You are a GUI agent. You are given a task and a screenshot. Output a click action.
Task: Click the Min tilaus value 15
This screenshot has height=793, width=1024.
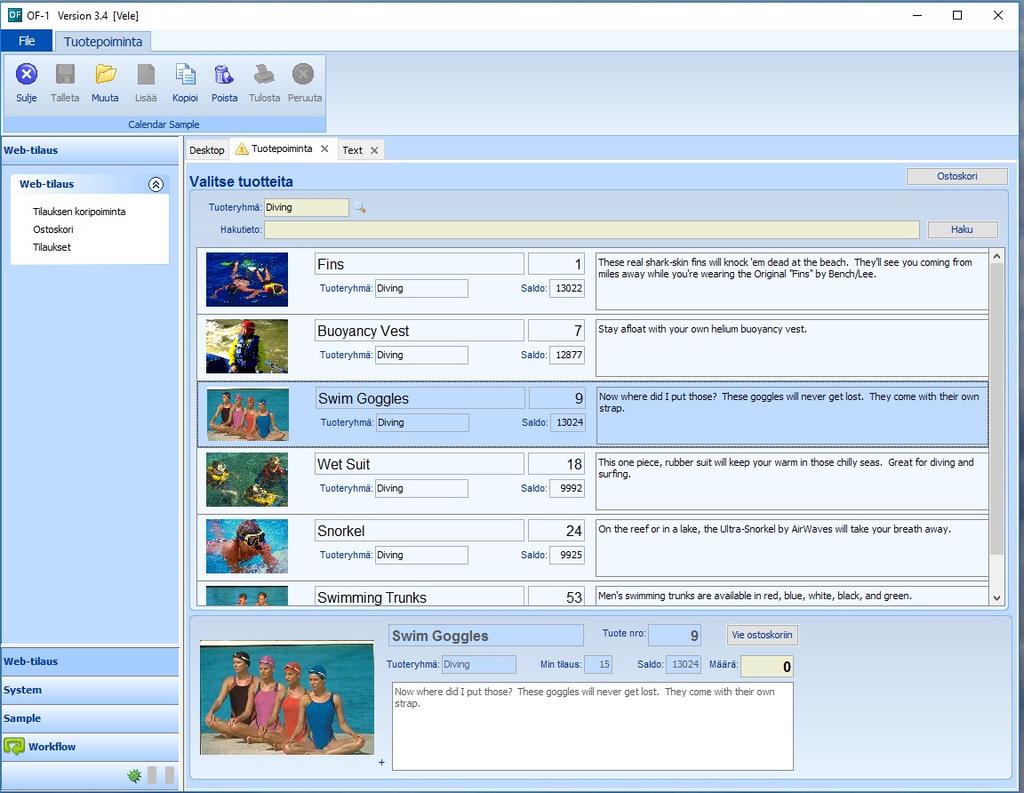pos(598,664)
